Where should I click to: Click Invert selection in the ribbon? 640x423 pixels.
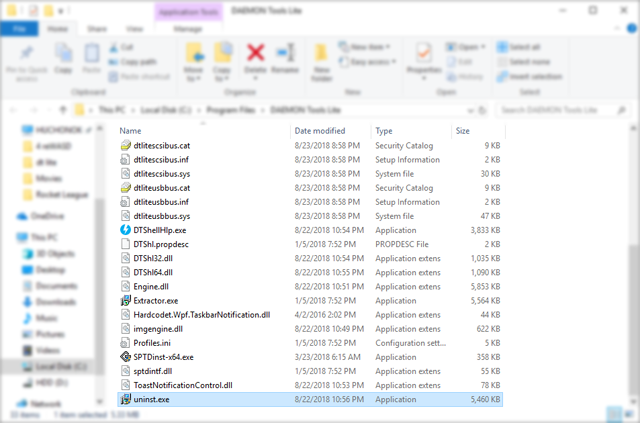529,76
